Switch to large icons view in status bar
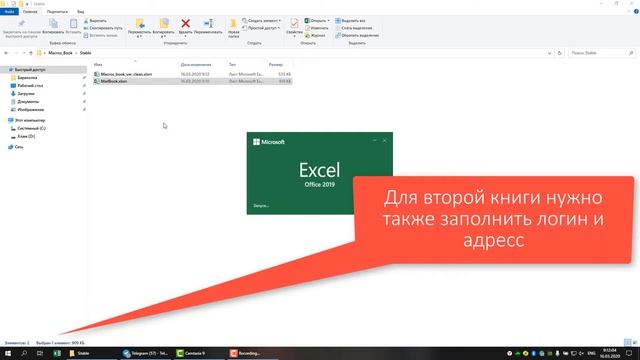Screen dimensions: 640x360 [x=635, y=342]
